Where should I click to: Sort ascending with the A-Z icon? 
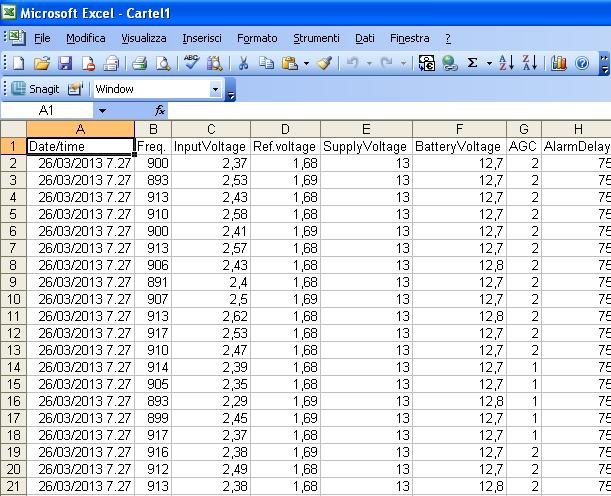coord(505,63)
